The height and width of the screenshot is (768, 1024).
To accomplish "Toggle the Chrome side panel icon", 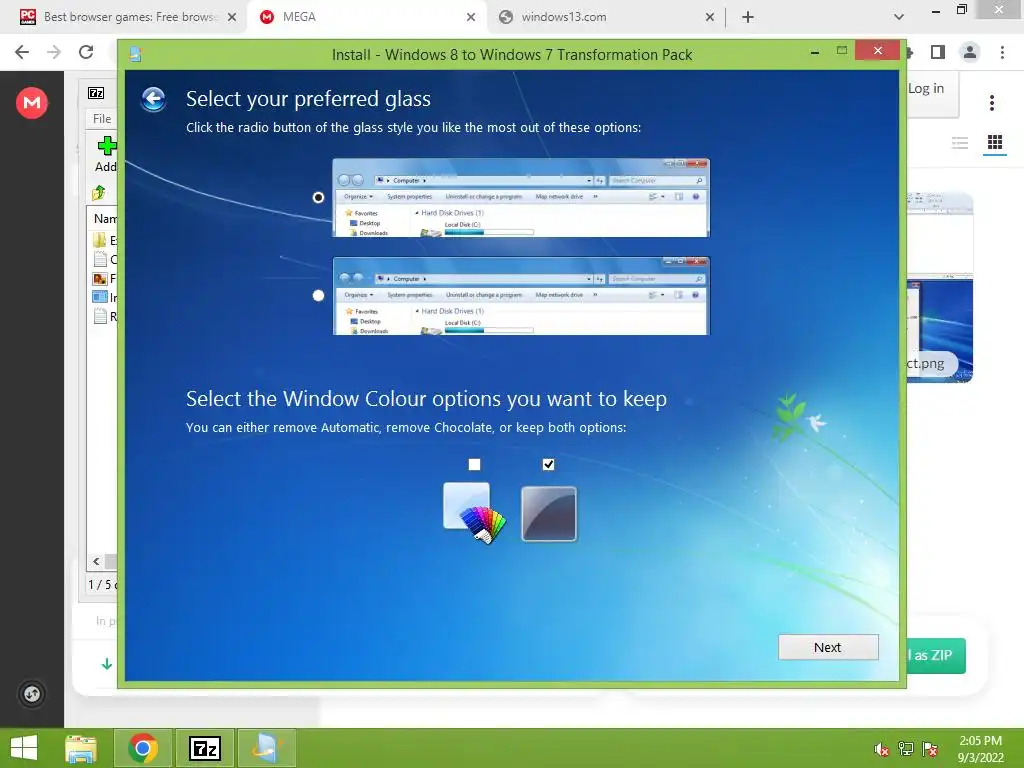I will (x=938, y=52).
